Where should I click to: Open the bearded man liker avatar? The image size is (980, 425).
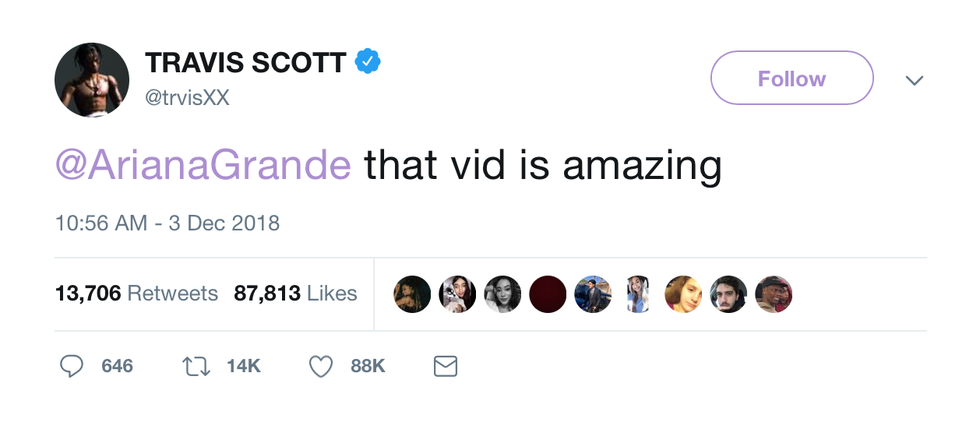728,294
